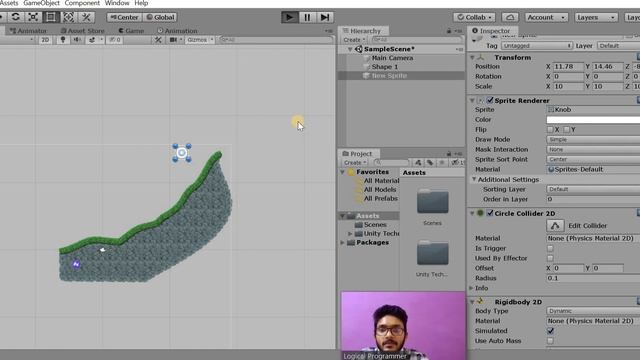Collapse the Additional Settings foldout
This screenshot has height=360, width=640.
pos(474,179)
